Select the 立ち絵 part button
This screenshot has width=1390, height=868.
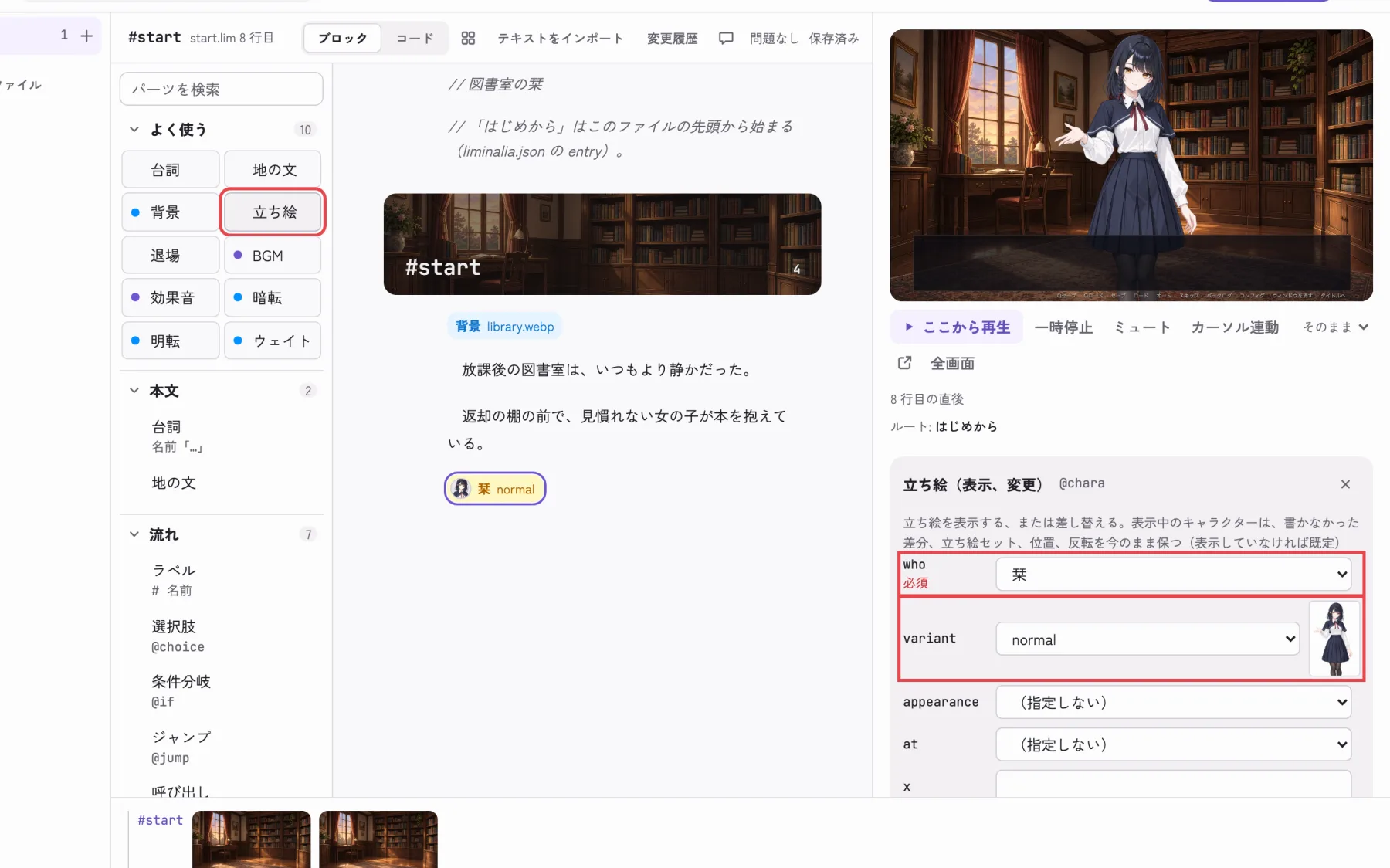click(273, 212)
